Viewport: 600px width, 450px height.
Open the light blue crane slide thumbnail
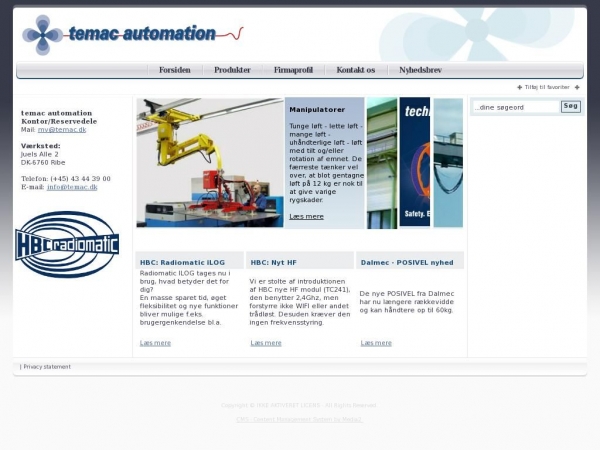click(448, 163)
